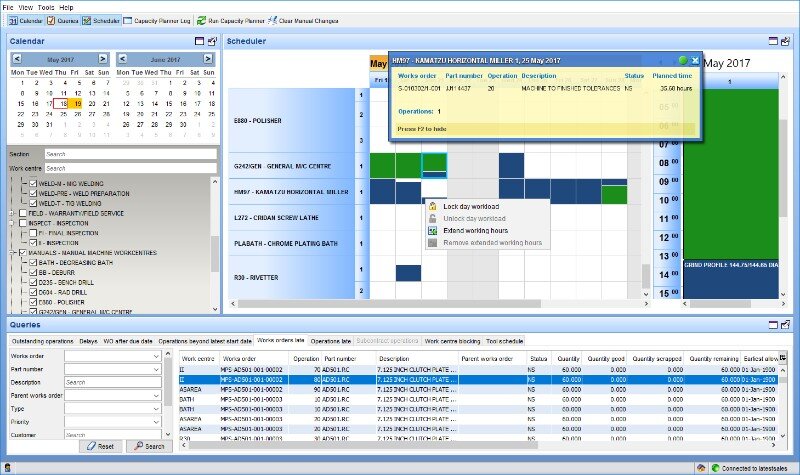
Task: Detach the Calendar panel with pop-out icon
Action: [x=199, y=41]
